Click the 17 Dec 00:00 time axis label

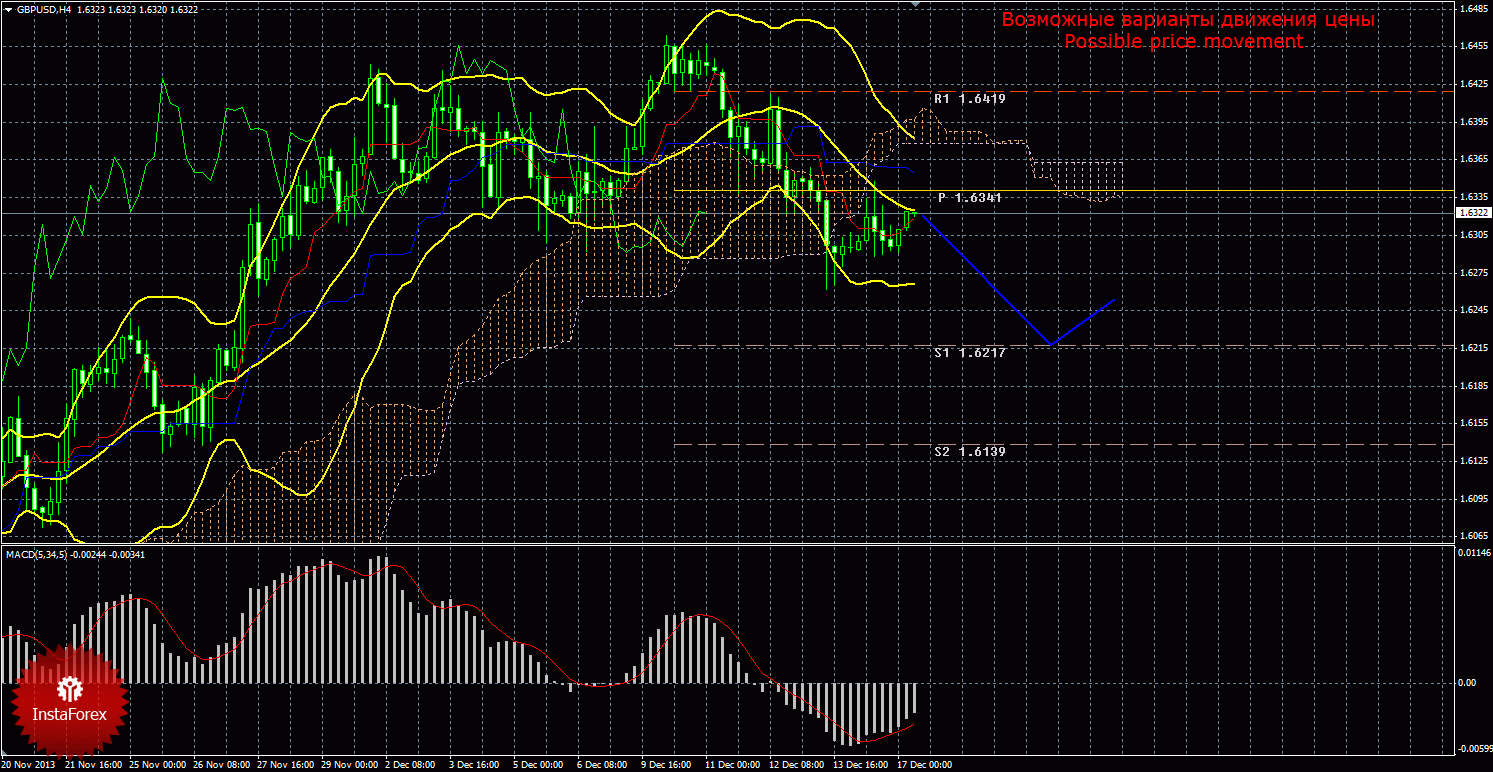point(925,765)
